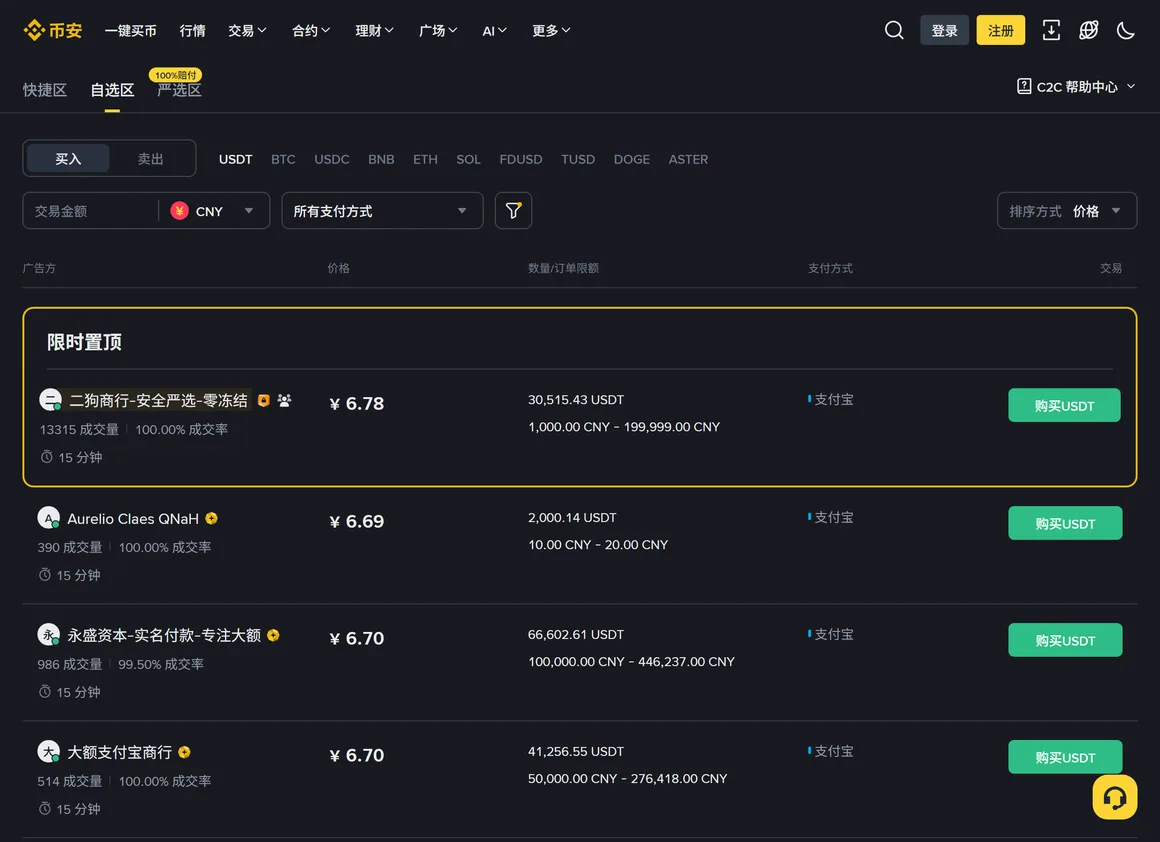
Task: Expand the 合约 menu
Action: (x=311, y=30)
